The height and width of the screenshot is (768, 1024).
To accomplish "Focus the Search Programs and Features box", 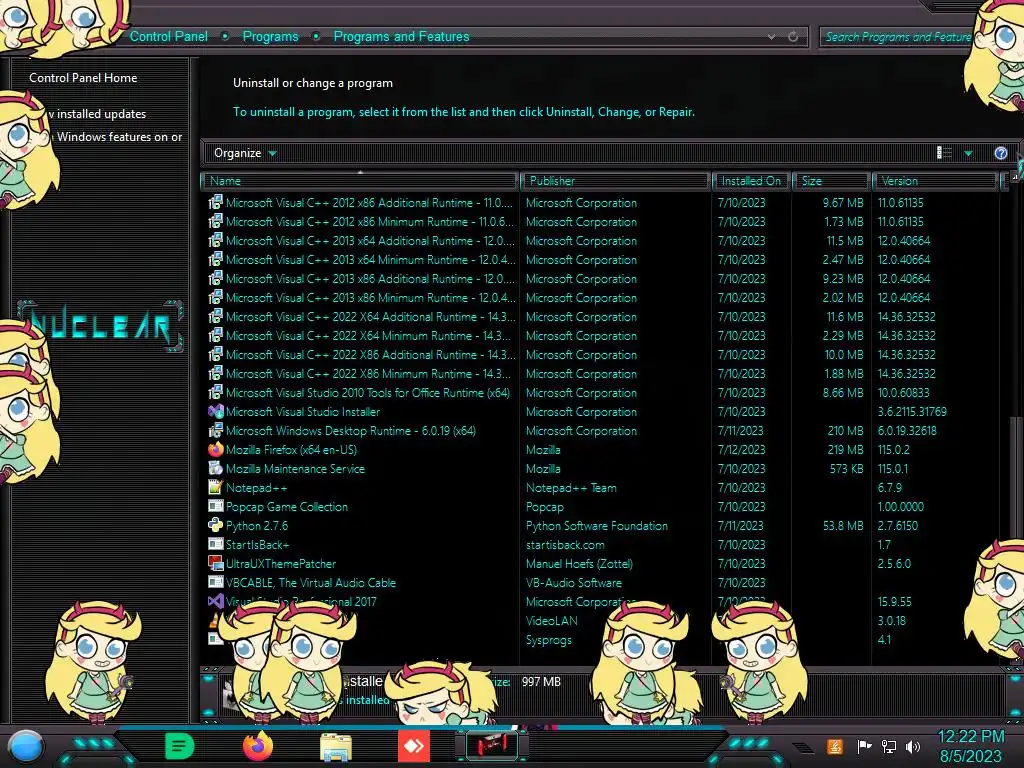I will pos(898,37).
